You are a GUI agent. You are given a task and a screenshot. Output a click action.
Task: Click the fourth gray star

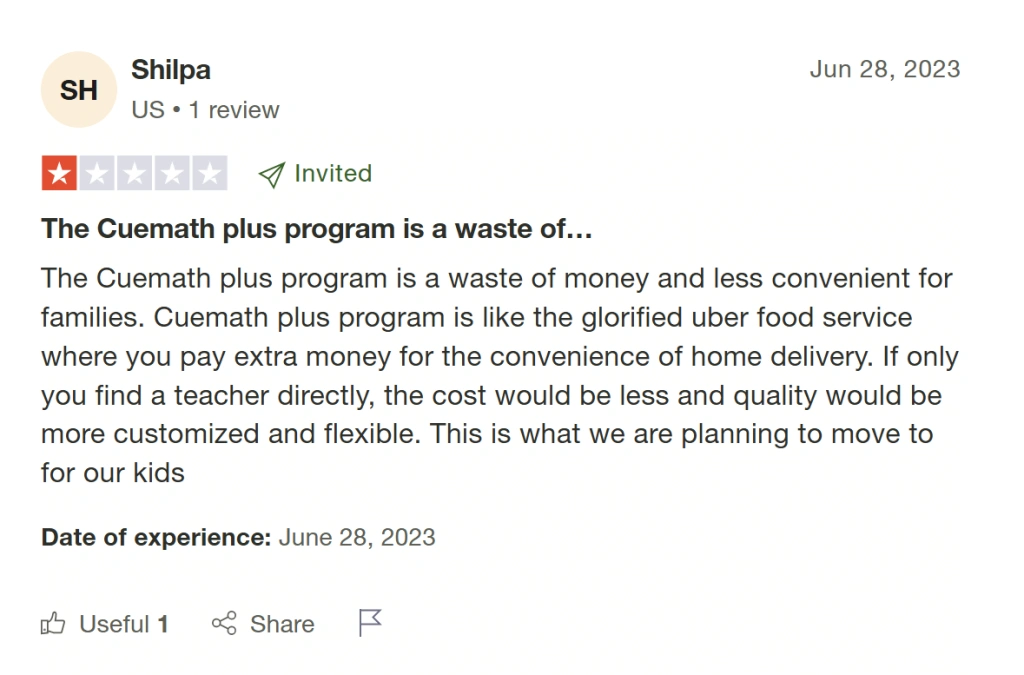pos(171,174)
